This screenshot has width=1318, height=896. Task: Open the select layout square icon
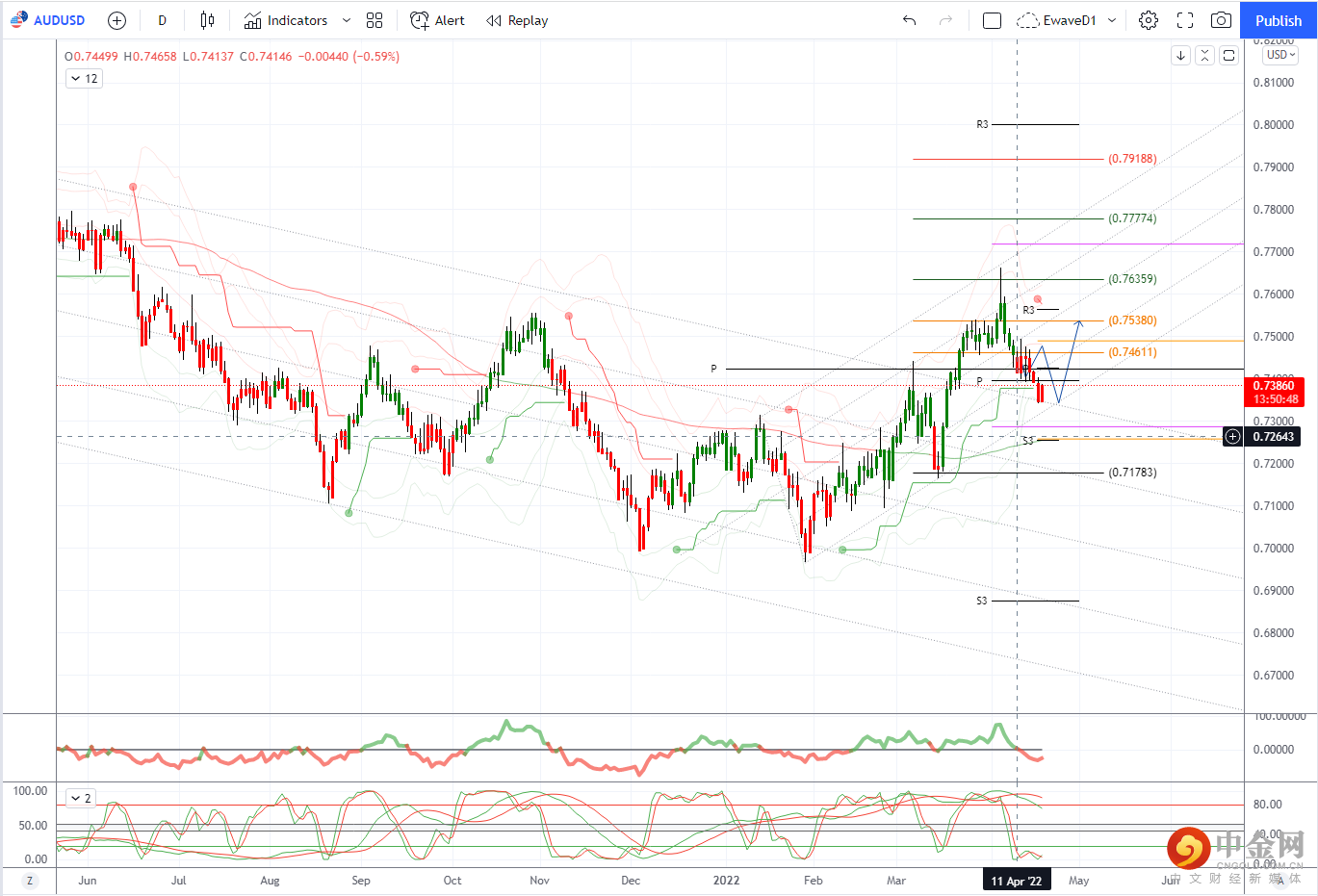click(992, 20)
